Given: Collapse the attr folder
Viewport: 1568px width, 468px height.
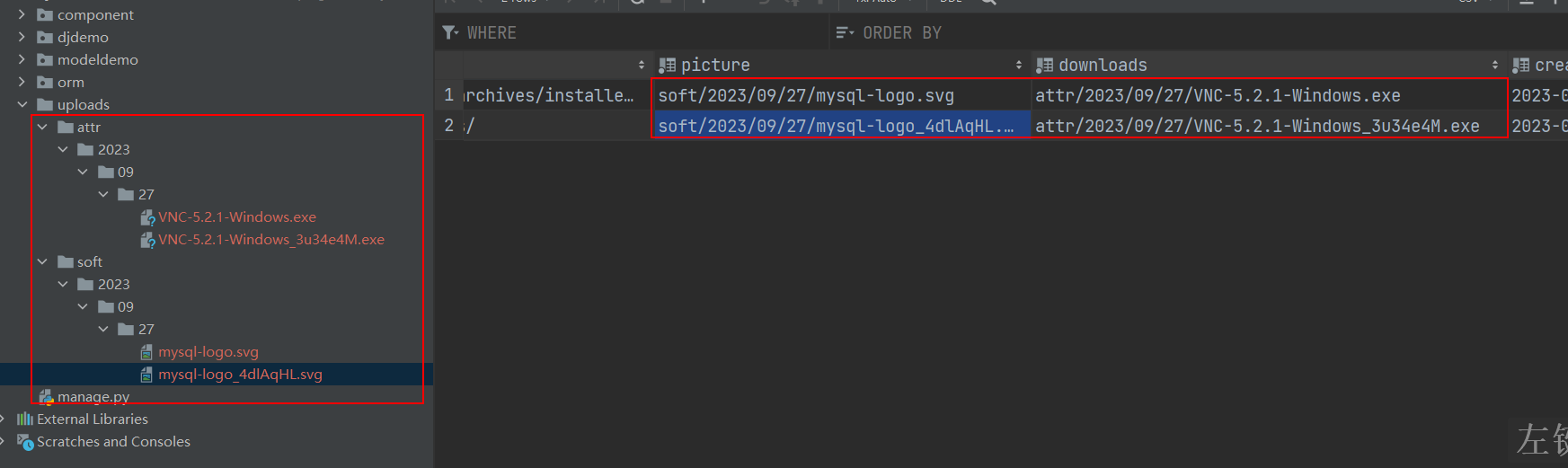Looking at the screenshot, I should point(42,128).
